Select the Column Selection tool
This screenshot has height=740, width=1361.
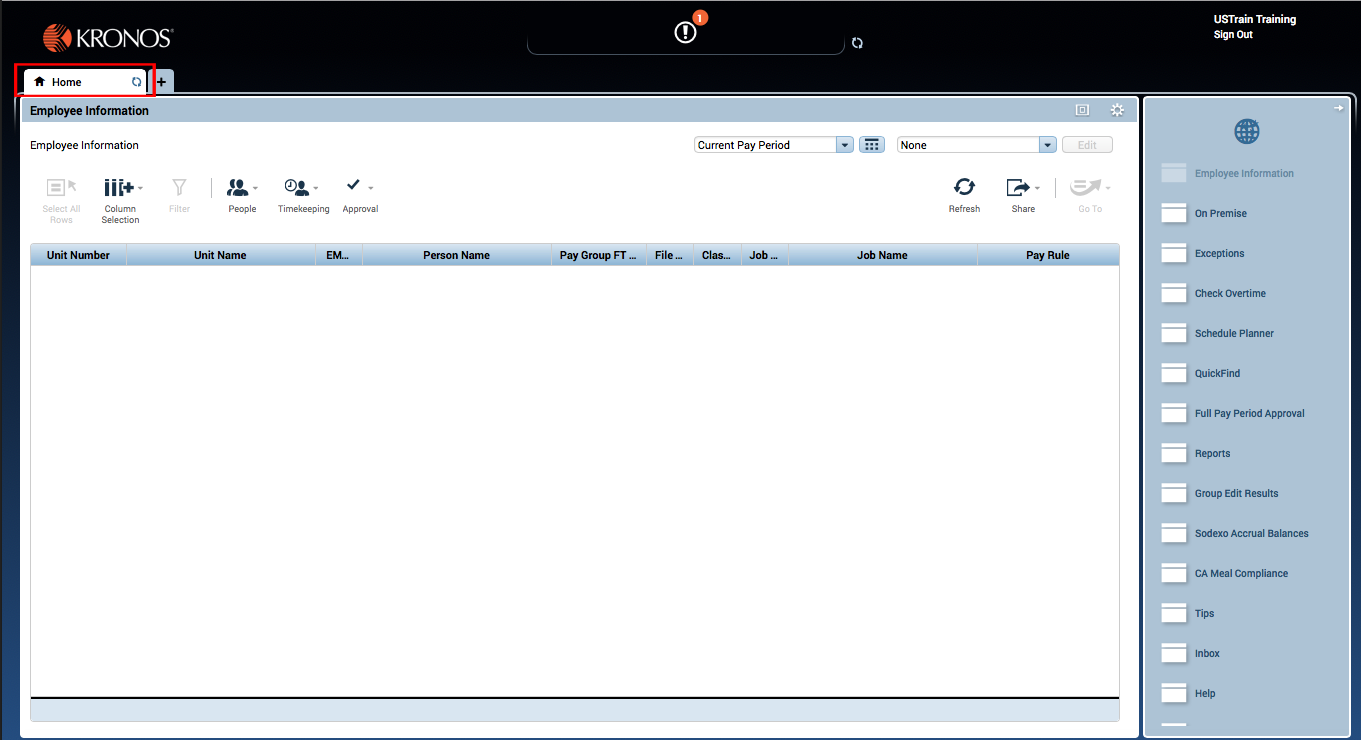pos(120,195)
